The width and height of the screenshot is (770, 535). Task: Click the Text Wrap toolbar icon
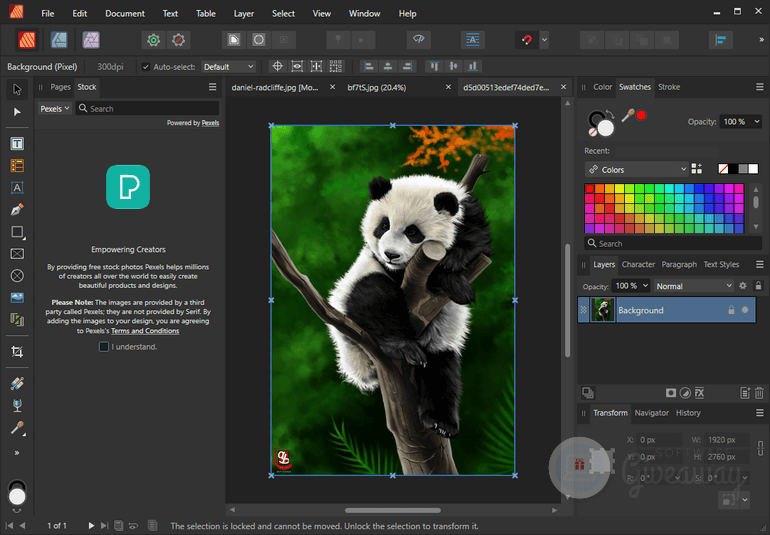coord(472,40)
